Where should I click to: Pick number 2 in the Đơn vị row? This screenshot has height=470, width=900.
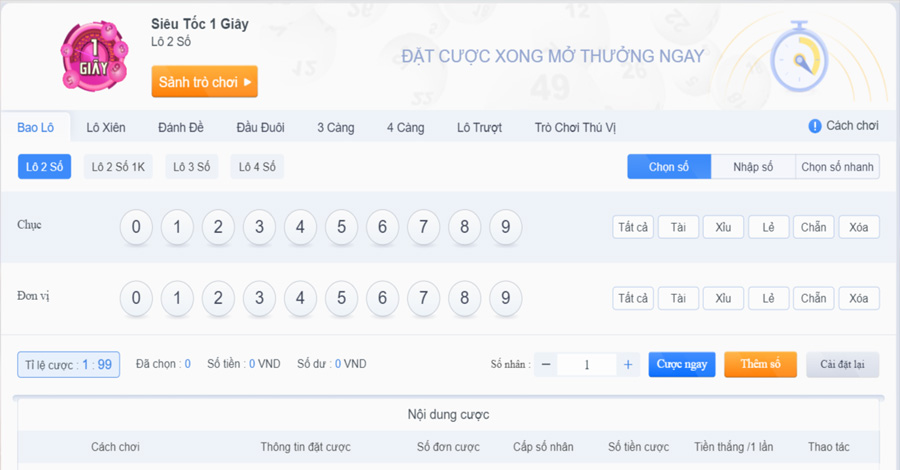tap(218, 298)
